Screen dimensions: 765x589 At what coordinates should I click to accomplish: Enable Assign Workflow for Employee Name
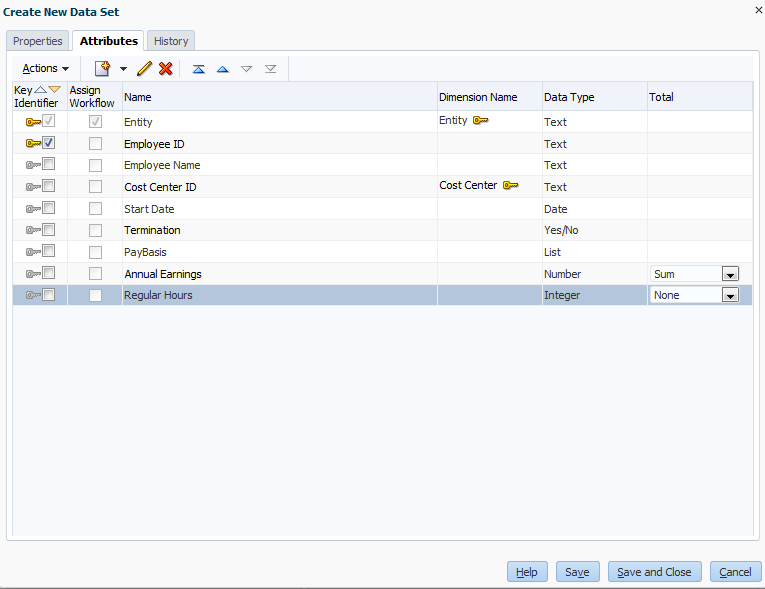(x=96, y=165)
